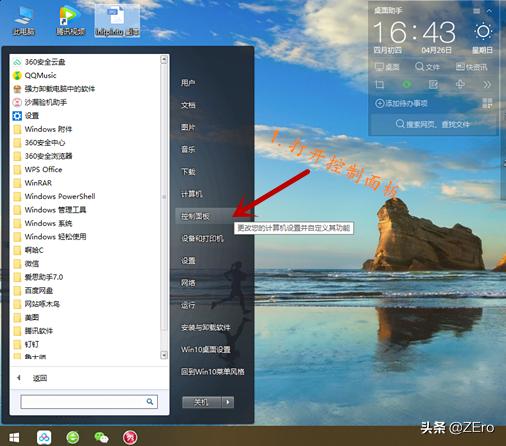Click 返回 to go back in start menu
Viewport: 506px width, 446px height.
tap(40, 378)
